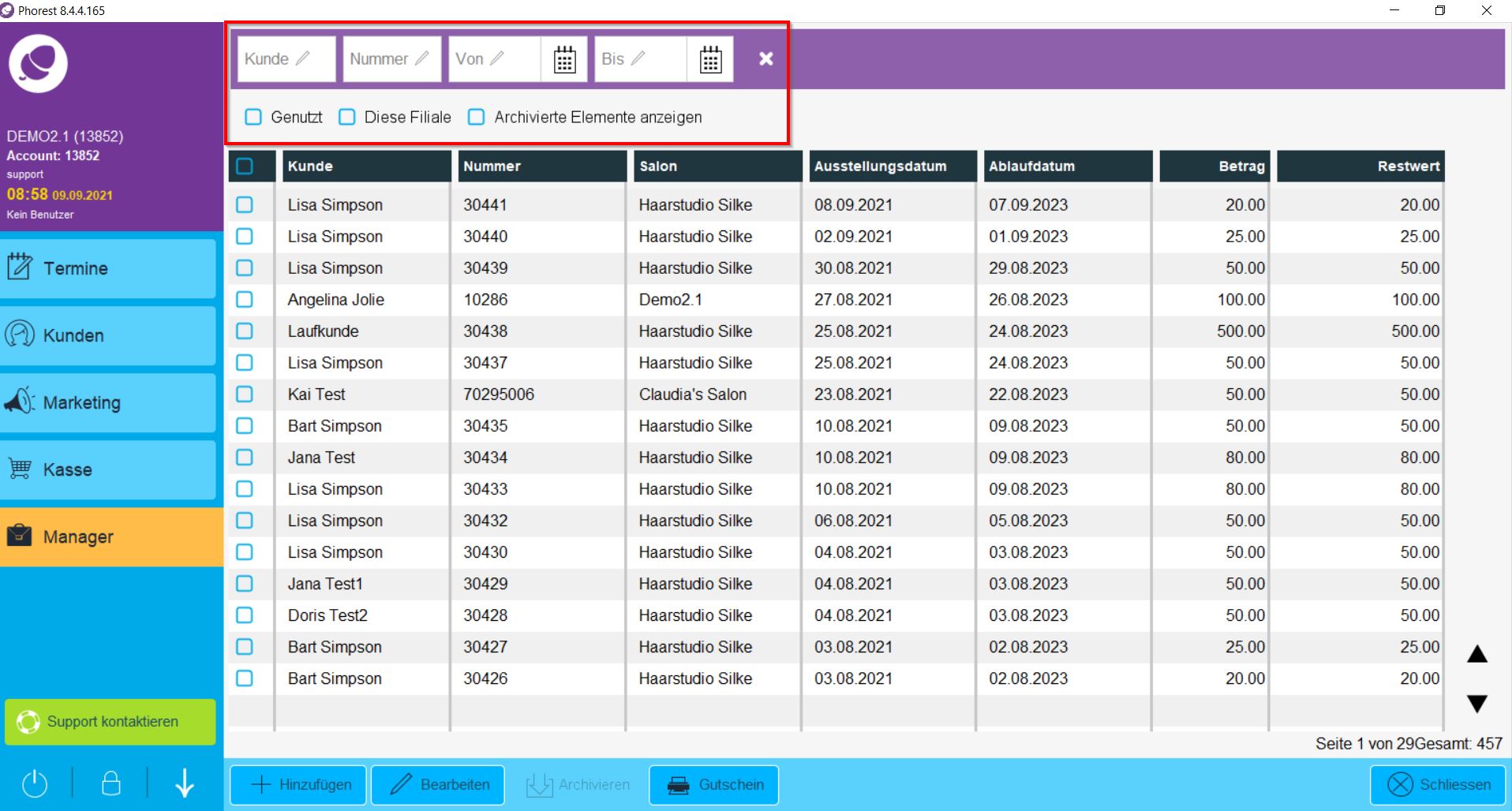Click the Von date input field
This screenshot has width=1512, height=811.
(x=495, y=59)
